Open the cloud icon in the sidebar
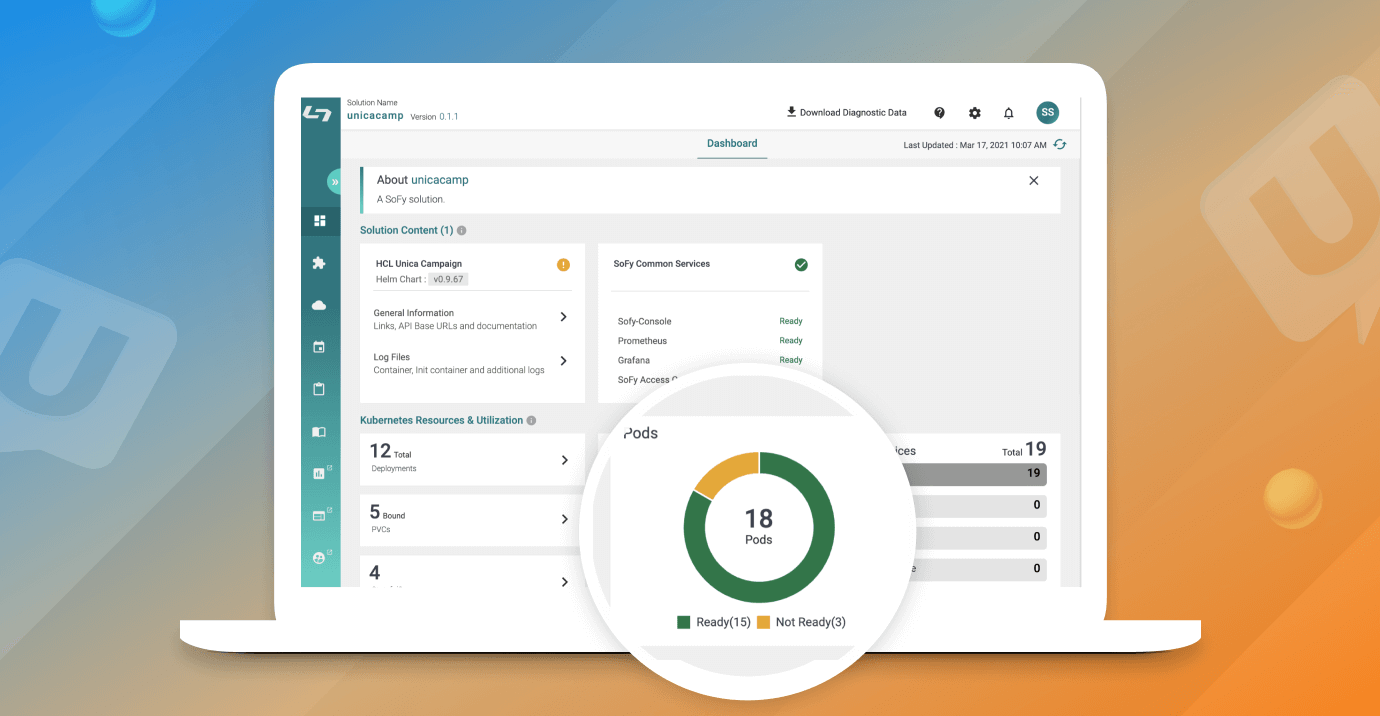Viewport: 1380px width, 716px height. point(319,305)
